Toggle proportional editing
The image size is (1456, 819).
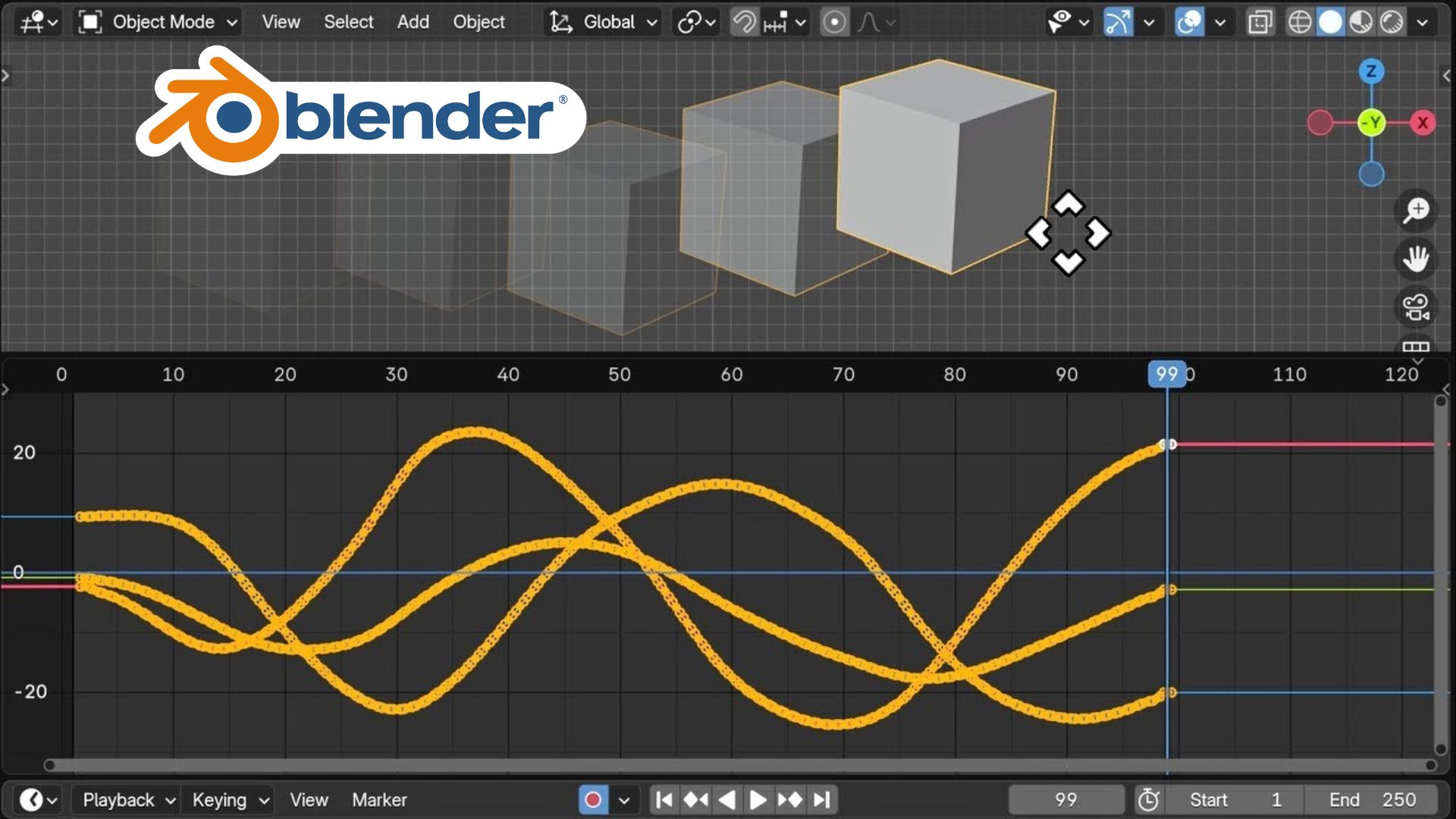[834, 22]
